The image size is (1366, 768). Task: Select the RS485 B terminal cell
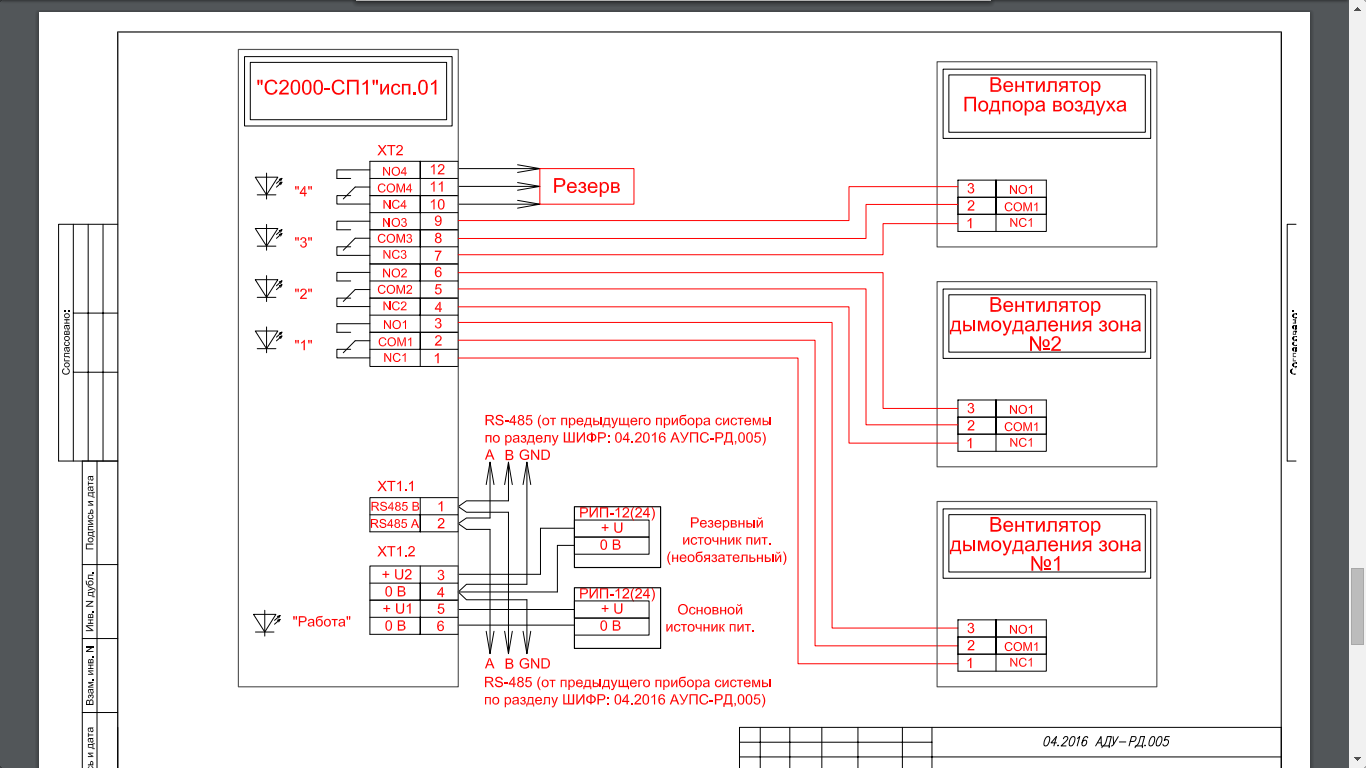(x=395, y=506)
